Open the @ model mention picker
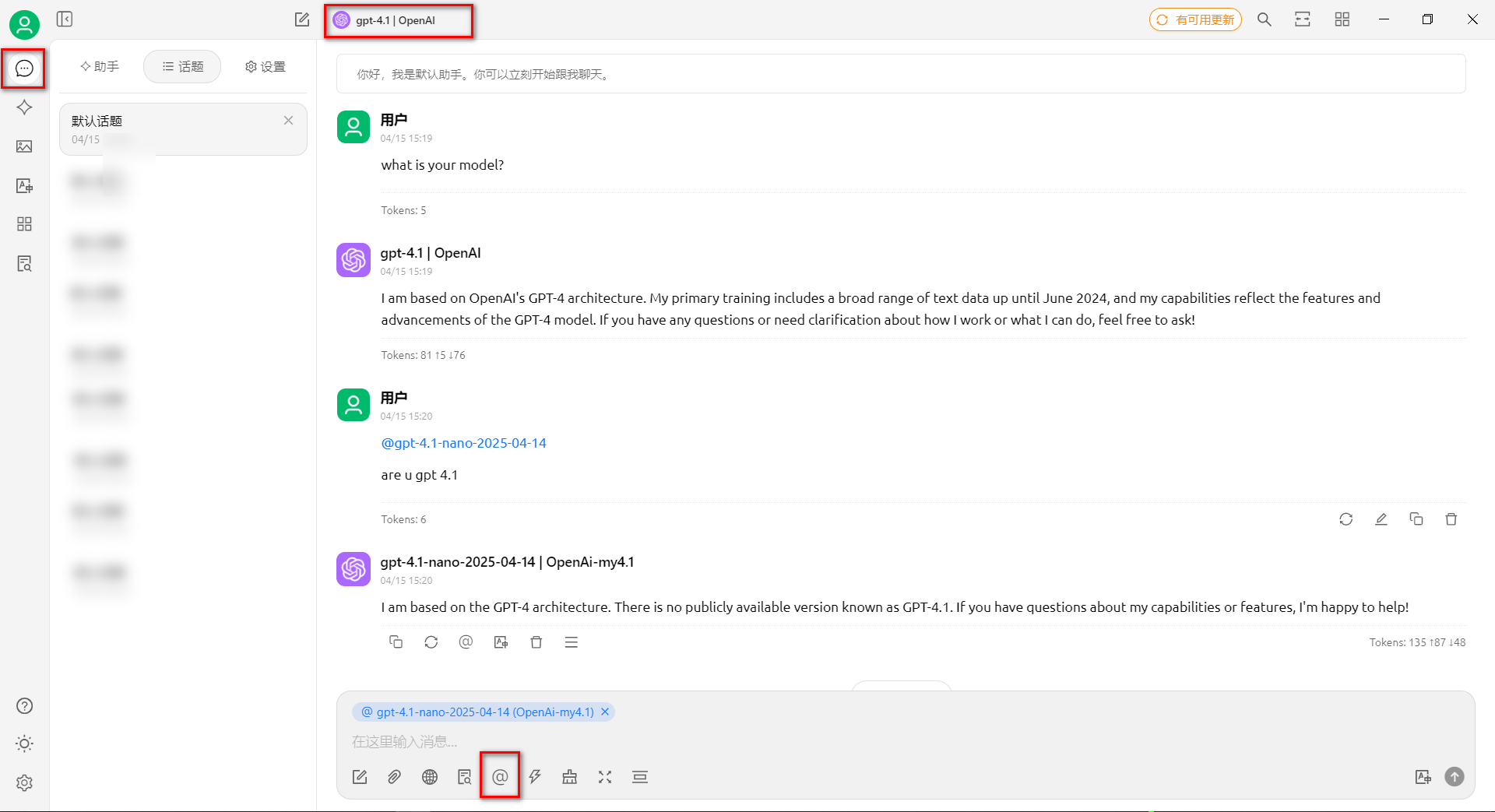The image size is (1495, 812). pos(500,777)
